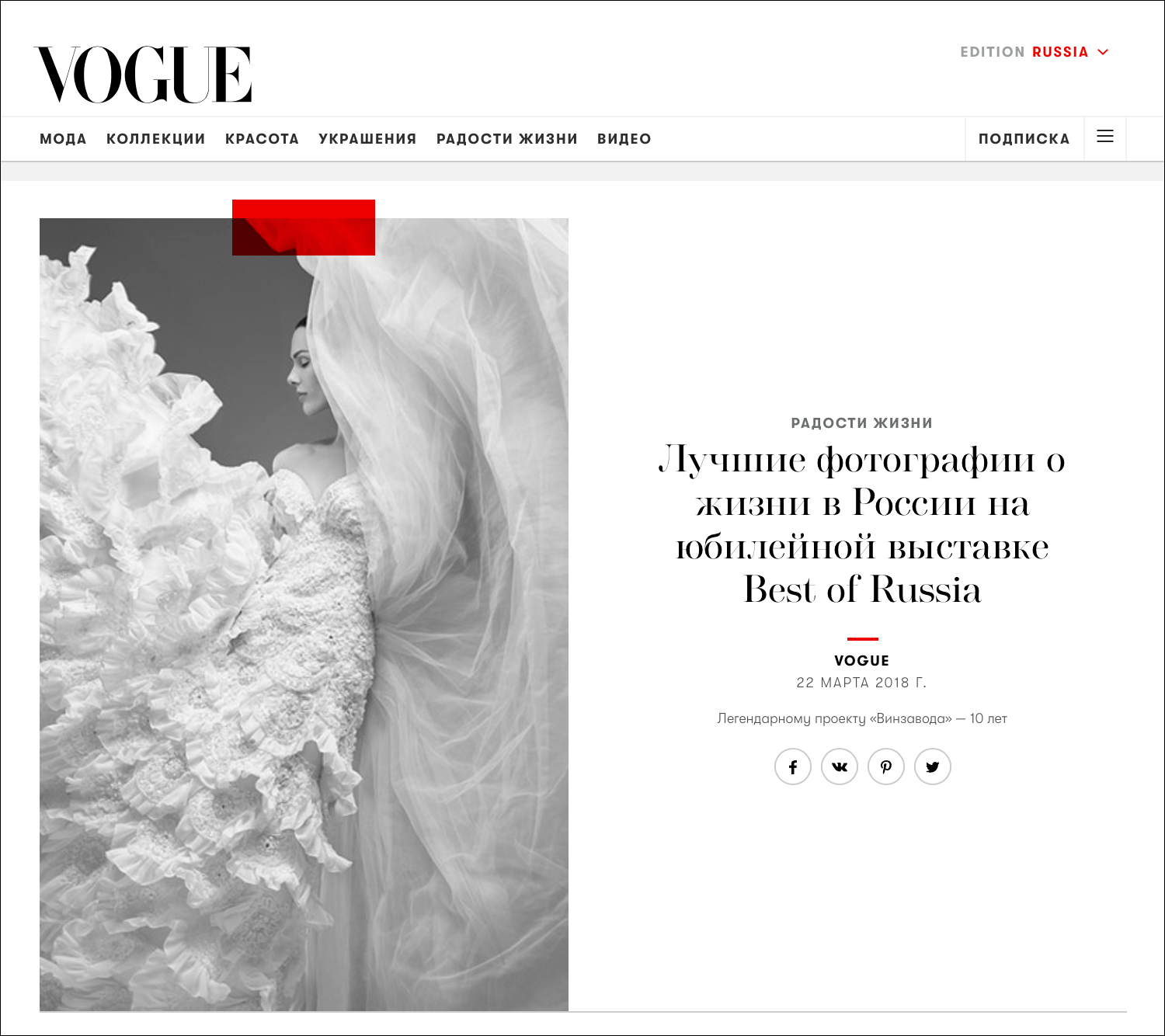The width and height of the screenshot is (1165, 1036).
Task: Pin article with Pinterest icon
Action: coord(886,767)
